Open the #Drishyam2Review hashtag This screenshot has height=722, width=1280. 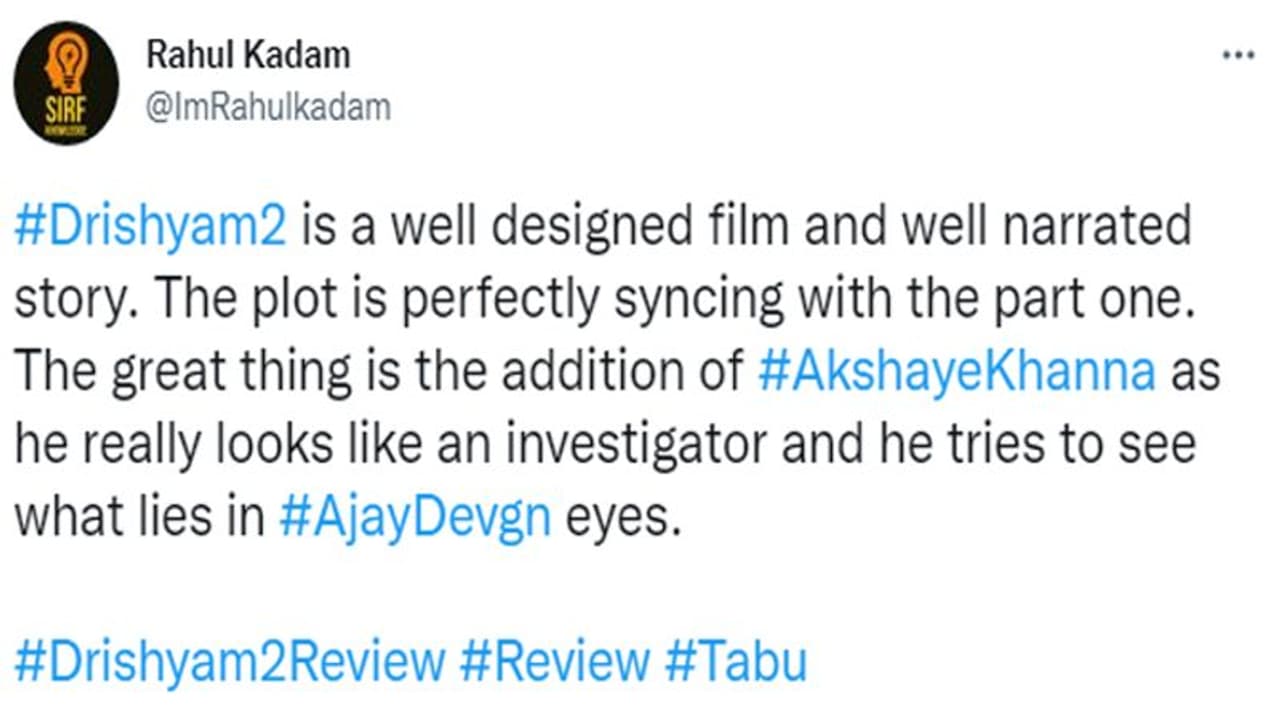pos(229,662)
